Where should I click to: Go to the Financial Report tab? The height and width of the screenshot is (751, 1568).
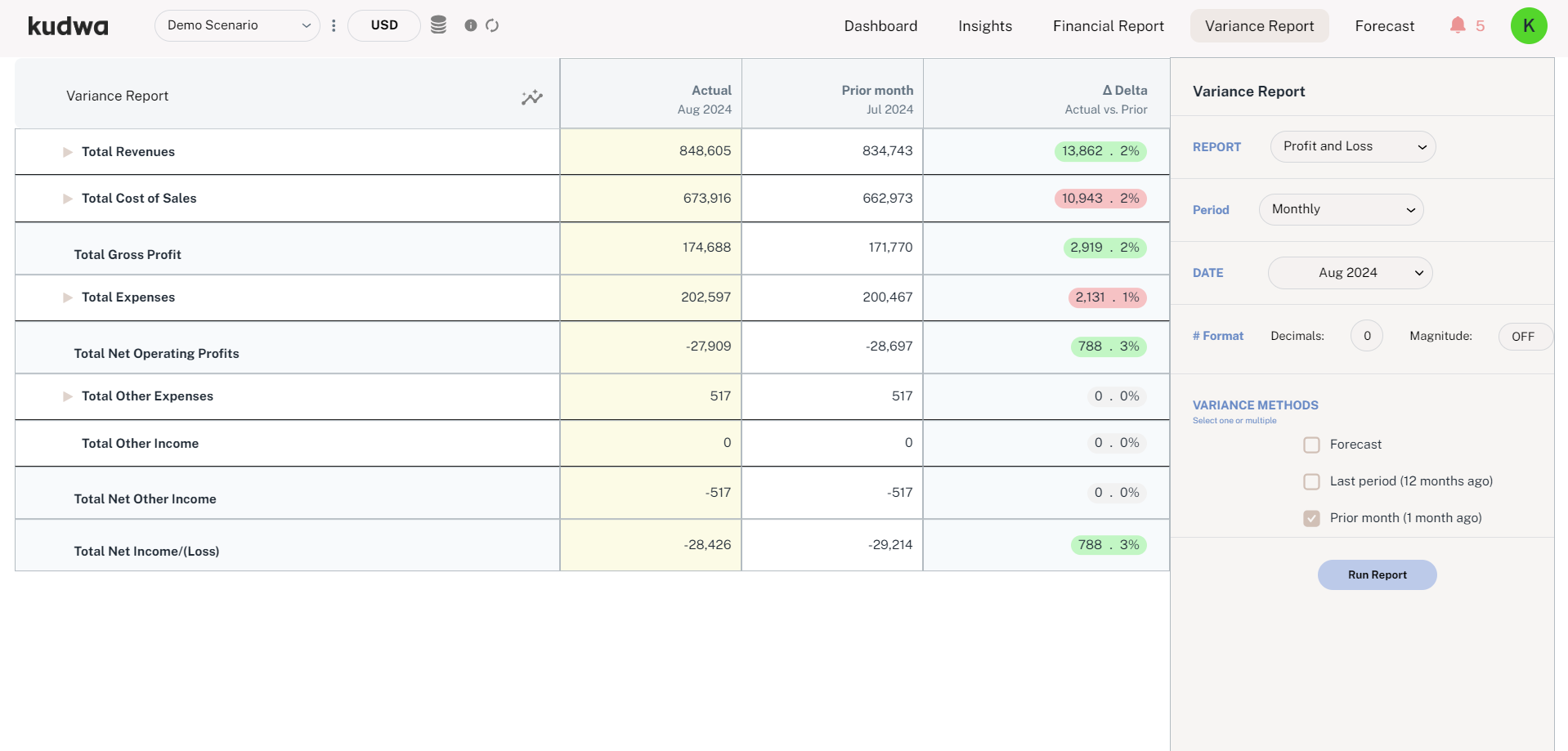[x=1108, y=26]
